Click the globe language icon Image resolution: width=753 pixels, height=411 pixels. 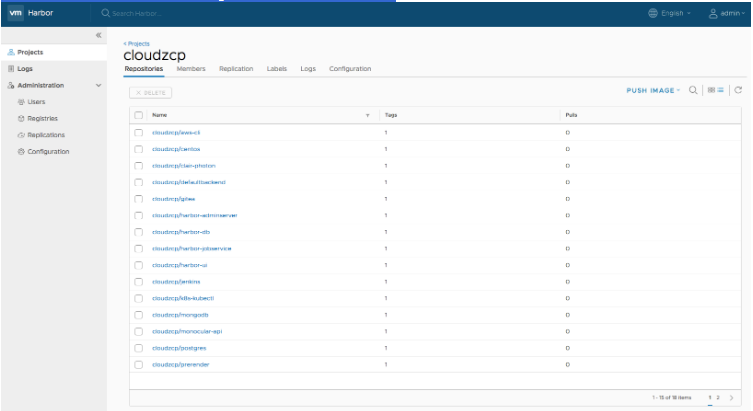coord(653,13)
